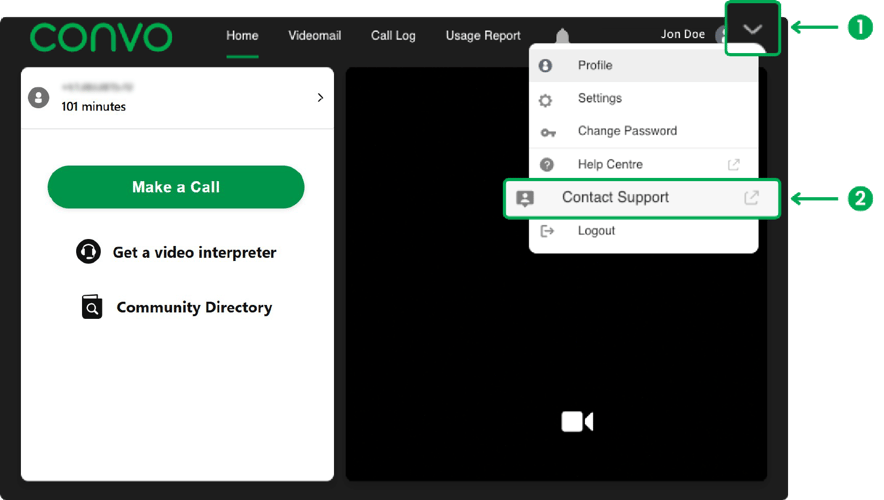Open the Videomail tab

point(315,36)
